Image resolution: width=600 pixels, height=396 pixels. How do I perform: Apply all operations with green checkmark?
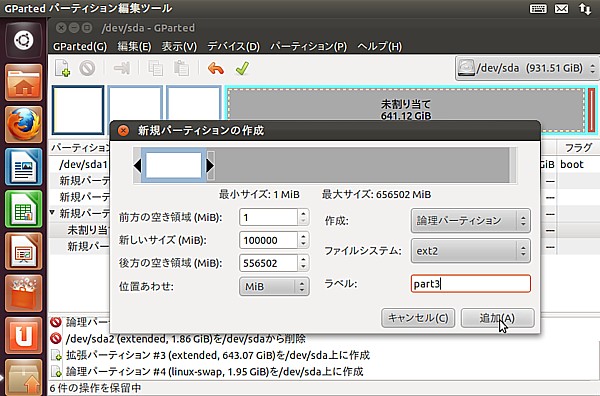243,68
